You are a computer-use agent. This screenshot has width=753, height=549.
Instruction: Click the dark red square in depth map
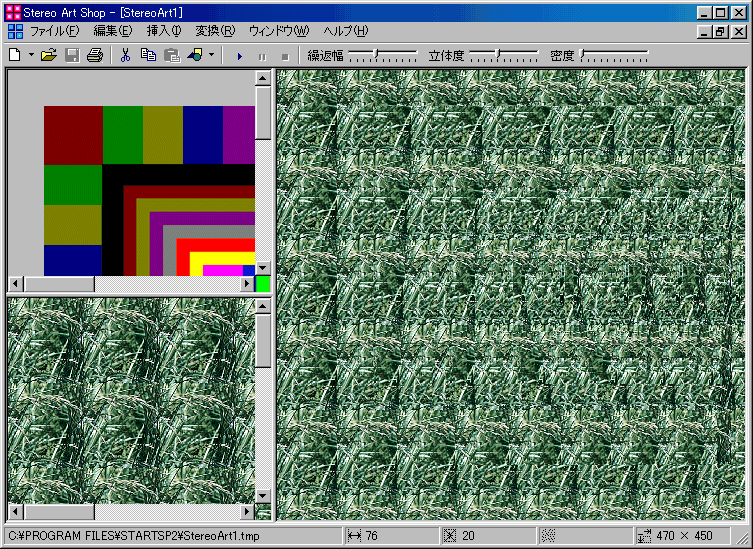tap(73, 135)
